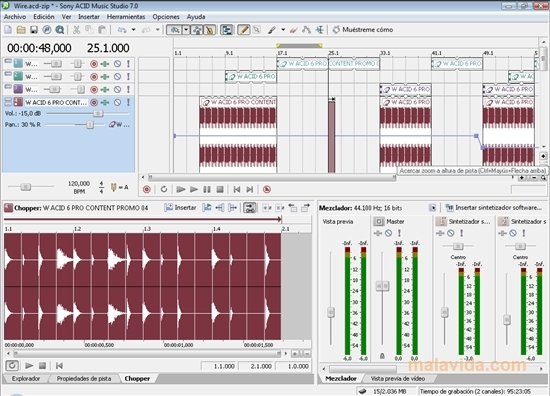550x396 pixels.
Task: Click Insertar in the Chopper toolbar
Action: click(181, 208)
